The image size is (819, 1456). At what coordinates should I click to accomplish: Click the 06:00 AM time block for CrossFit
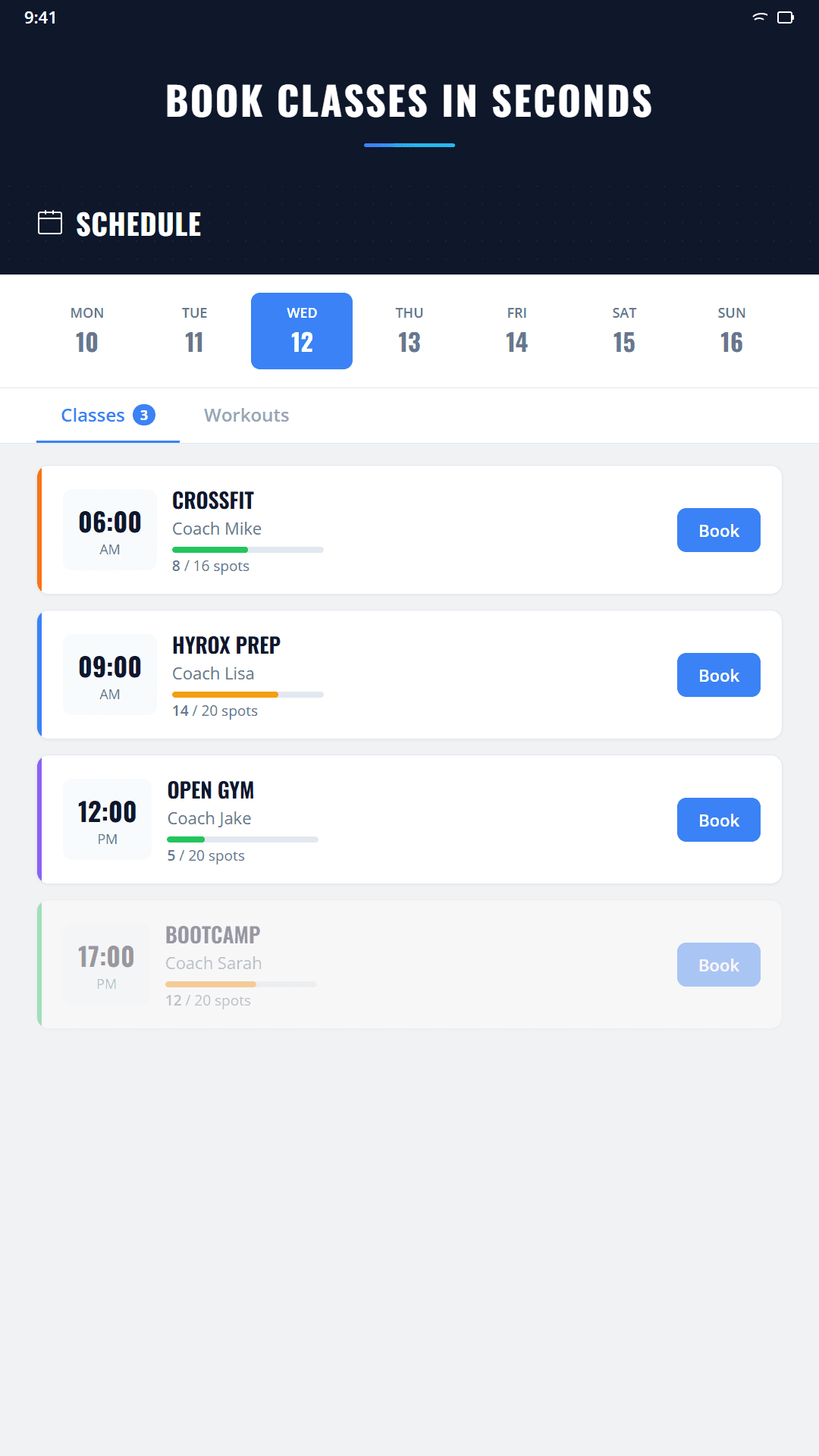[109, 529]
